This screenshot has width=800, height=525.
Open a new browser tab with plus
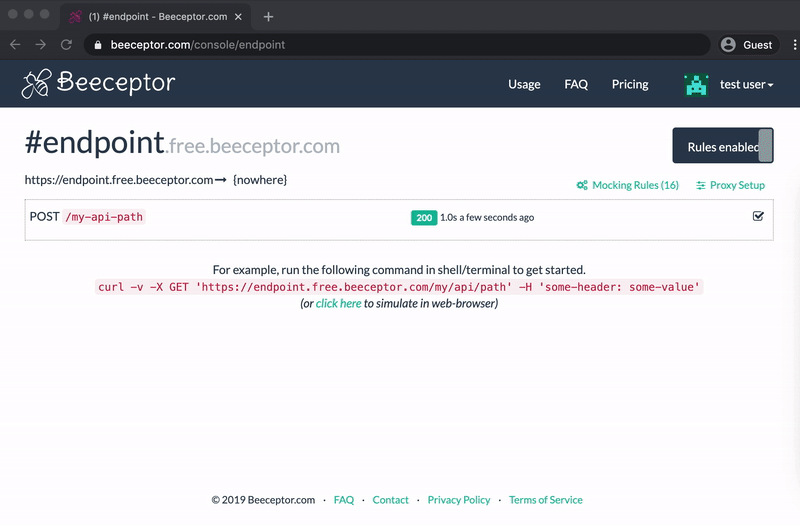click(x=268, y=17)
